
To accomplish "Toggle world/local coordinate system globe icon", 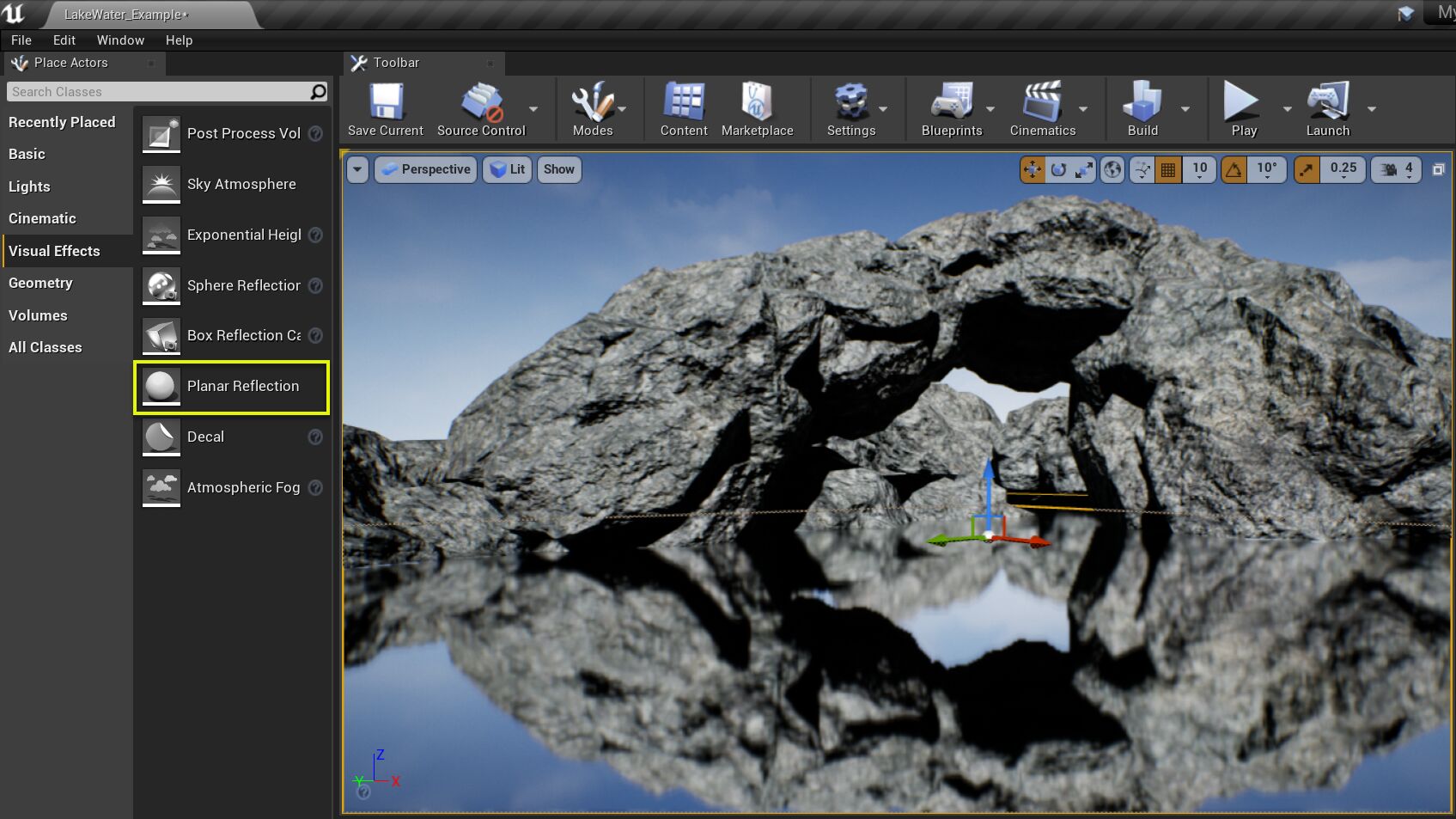I will coord(1114,169).
